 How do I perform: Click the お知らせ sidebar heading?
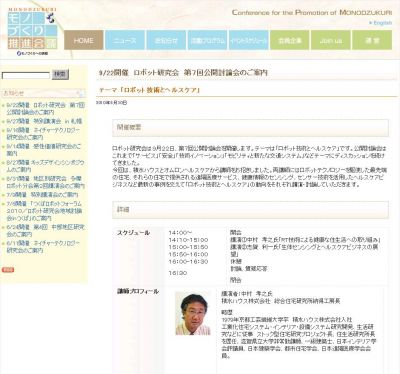43,93
